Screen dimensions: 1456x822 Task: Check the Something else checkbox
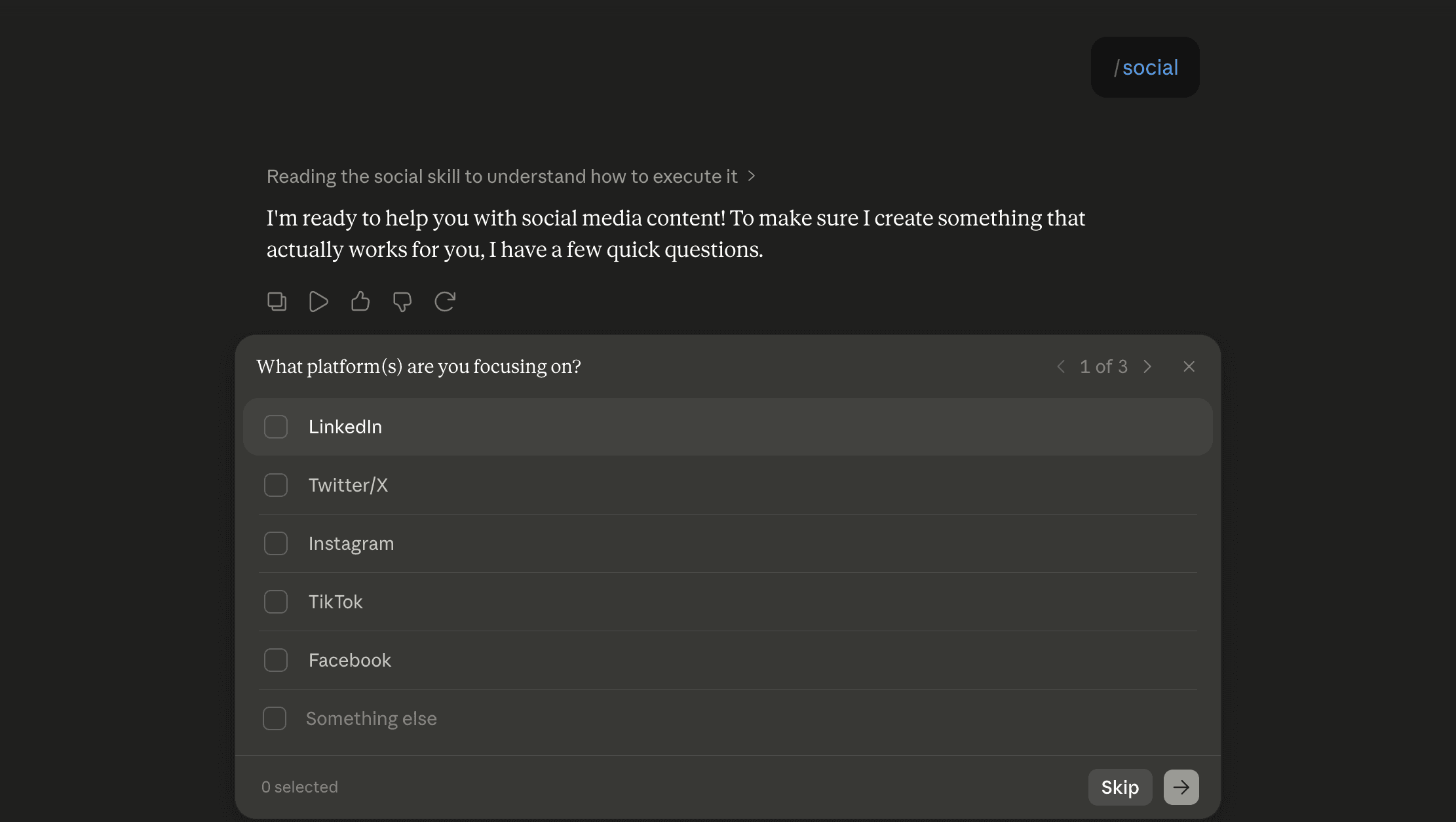(x=275, y=718)
